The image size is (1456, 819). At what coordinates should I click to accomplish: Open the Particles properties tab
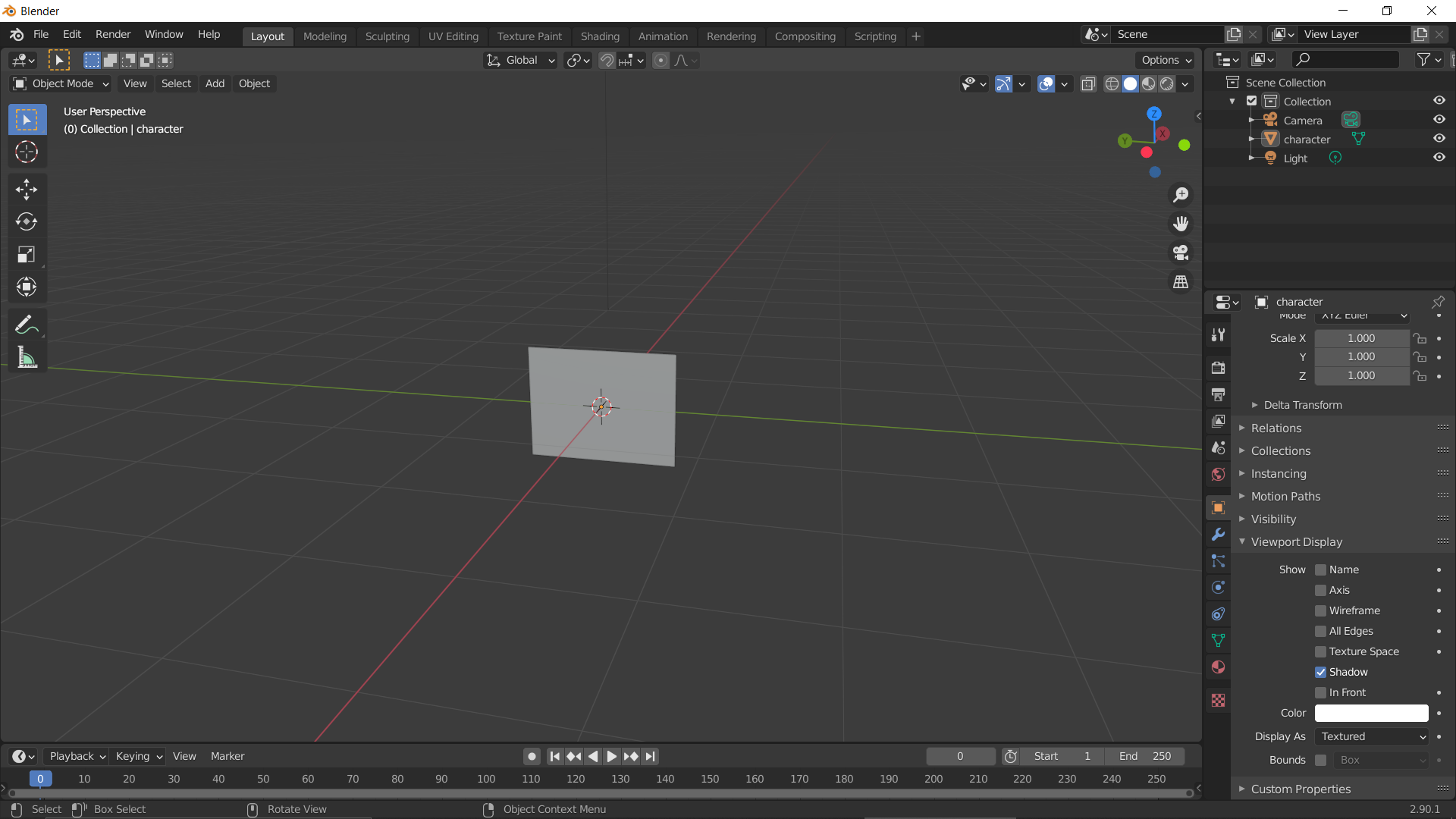1218,561
